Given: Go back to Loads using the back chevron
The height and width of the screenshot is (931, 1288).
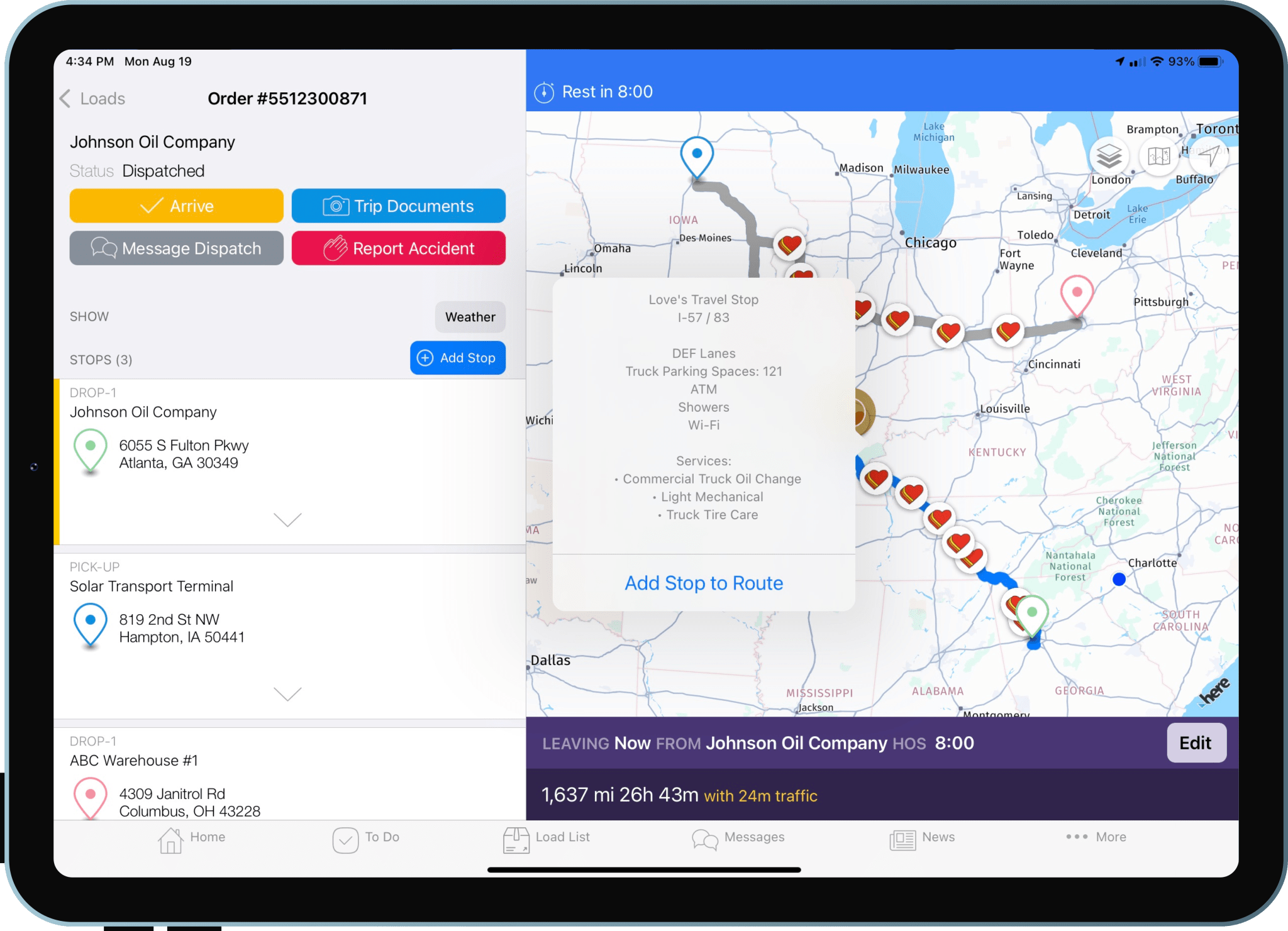Looking at the screenshot, I should pyautogui.click(x=65, y=99).
